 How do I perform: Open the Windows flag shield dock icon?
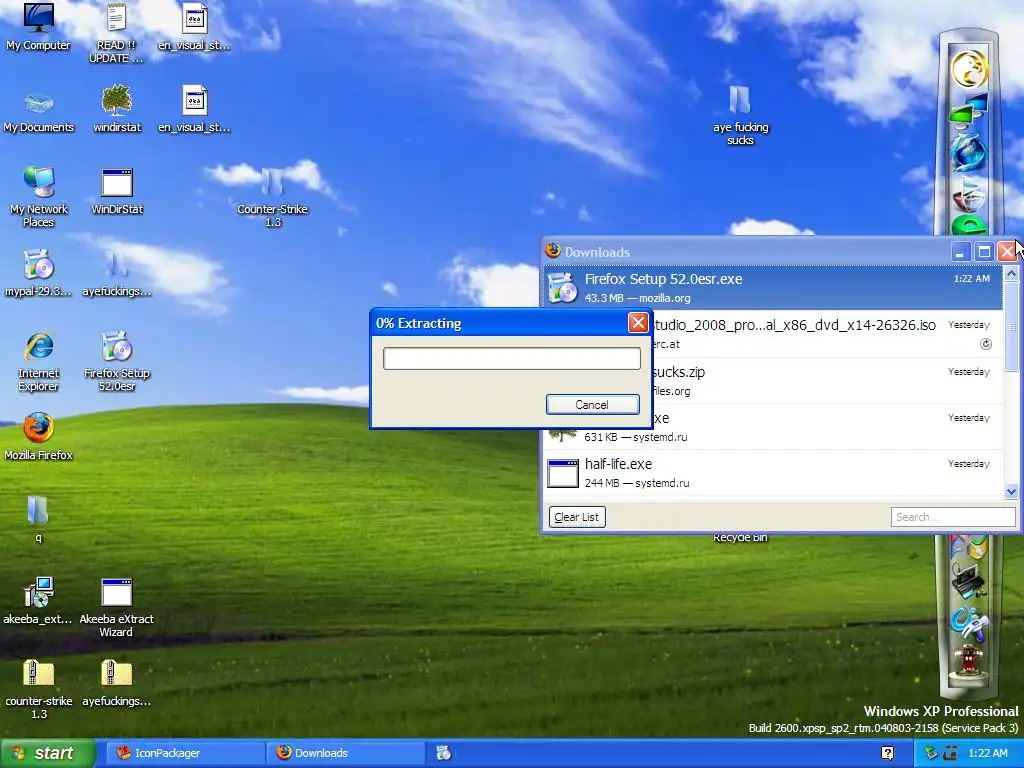point(968,545)
